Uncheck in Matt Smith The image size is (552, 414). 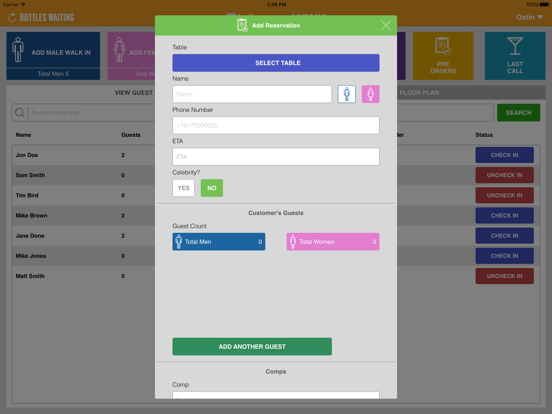point(504,276)
